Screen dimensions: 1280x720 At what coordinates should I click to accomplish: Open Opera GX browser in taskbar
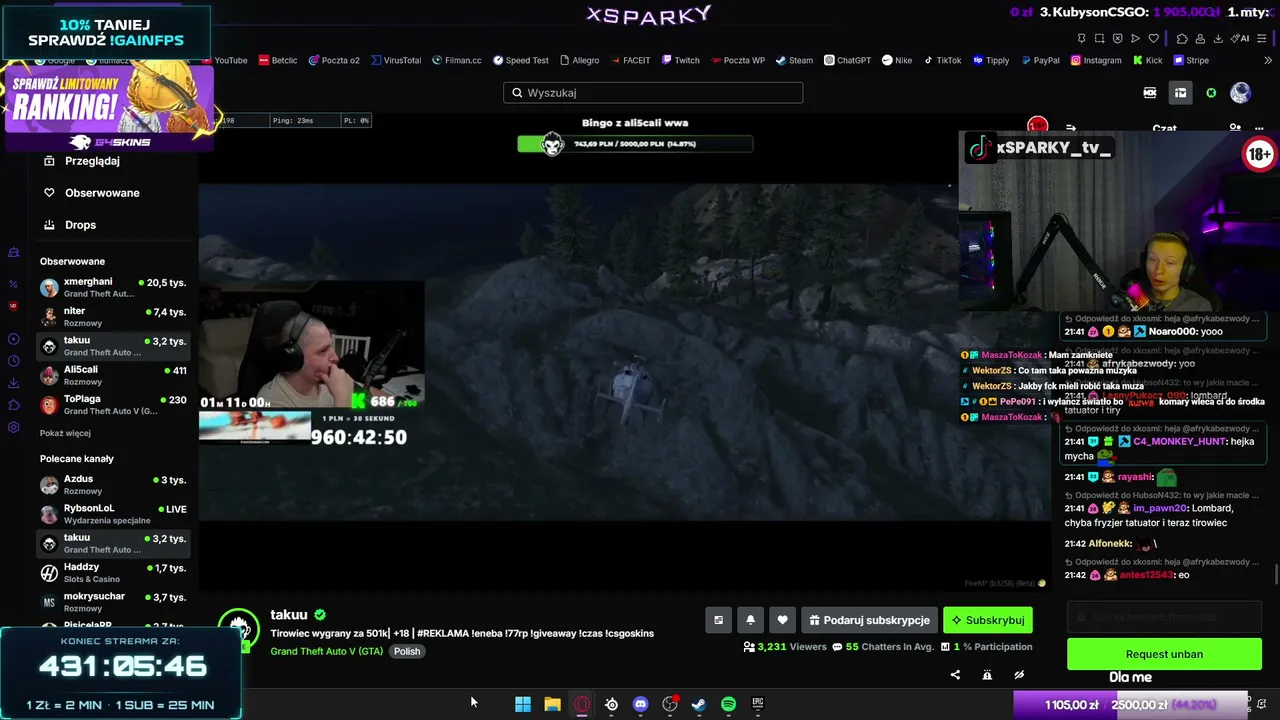(x=582, y=704)
